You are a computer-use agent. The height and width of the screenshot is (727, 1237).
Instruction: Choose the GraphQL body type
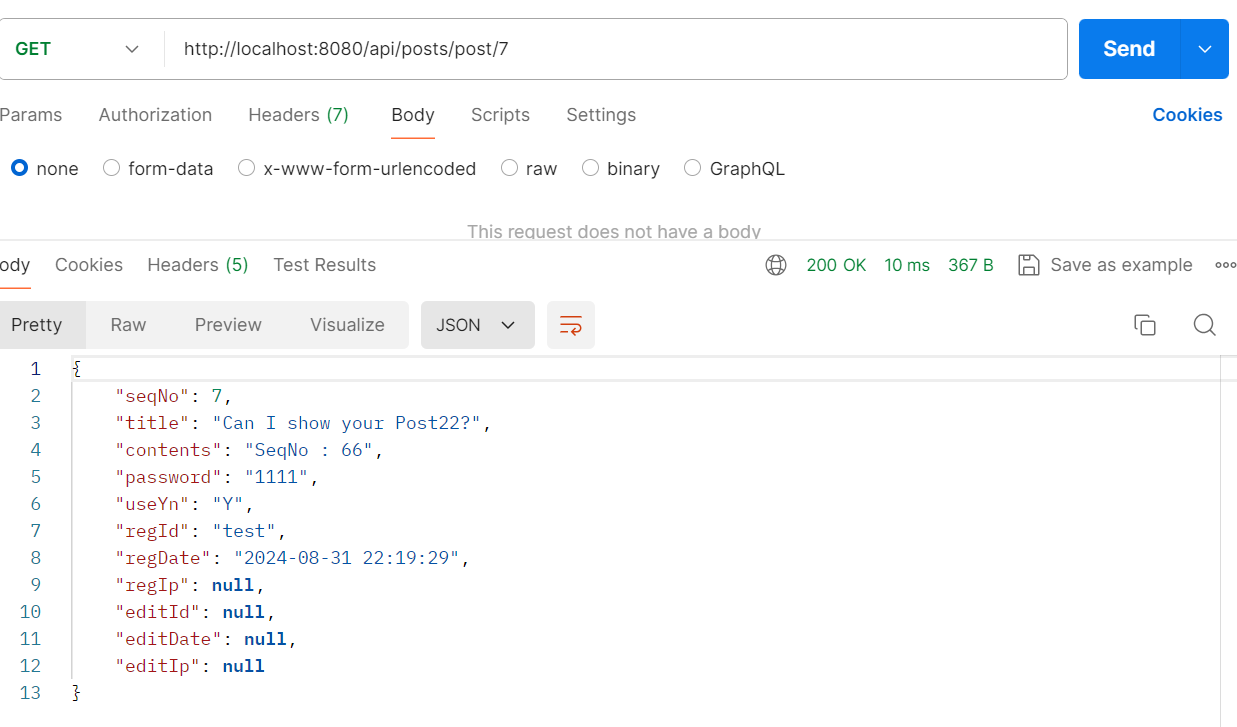point(692,168)
